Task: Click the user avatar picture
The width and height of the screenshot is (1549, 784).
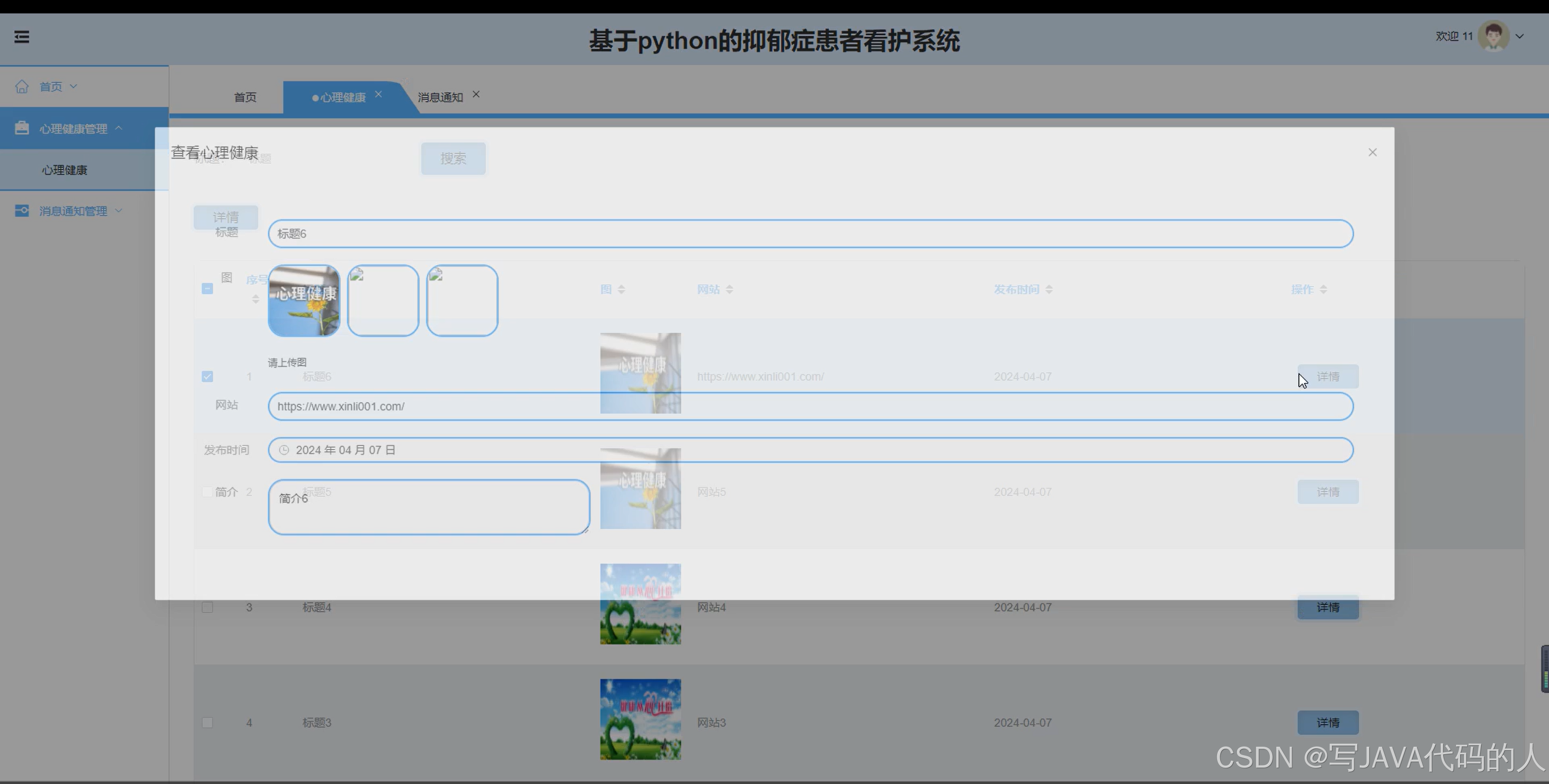Action: (1493, 37)
